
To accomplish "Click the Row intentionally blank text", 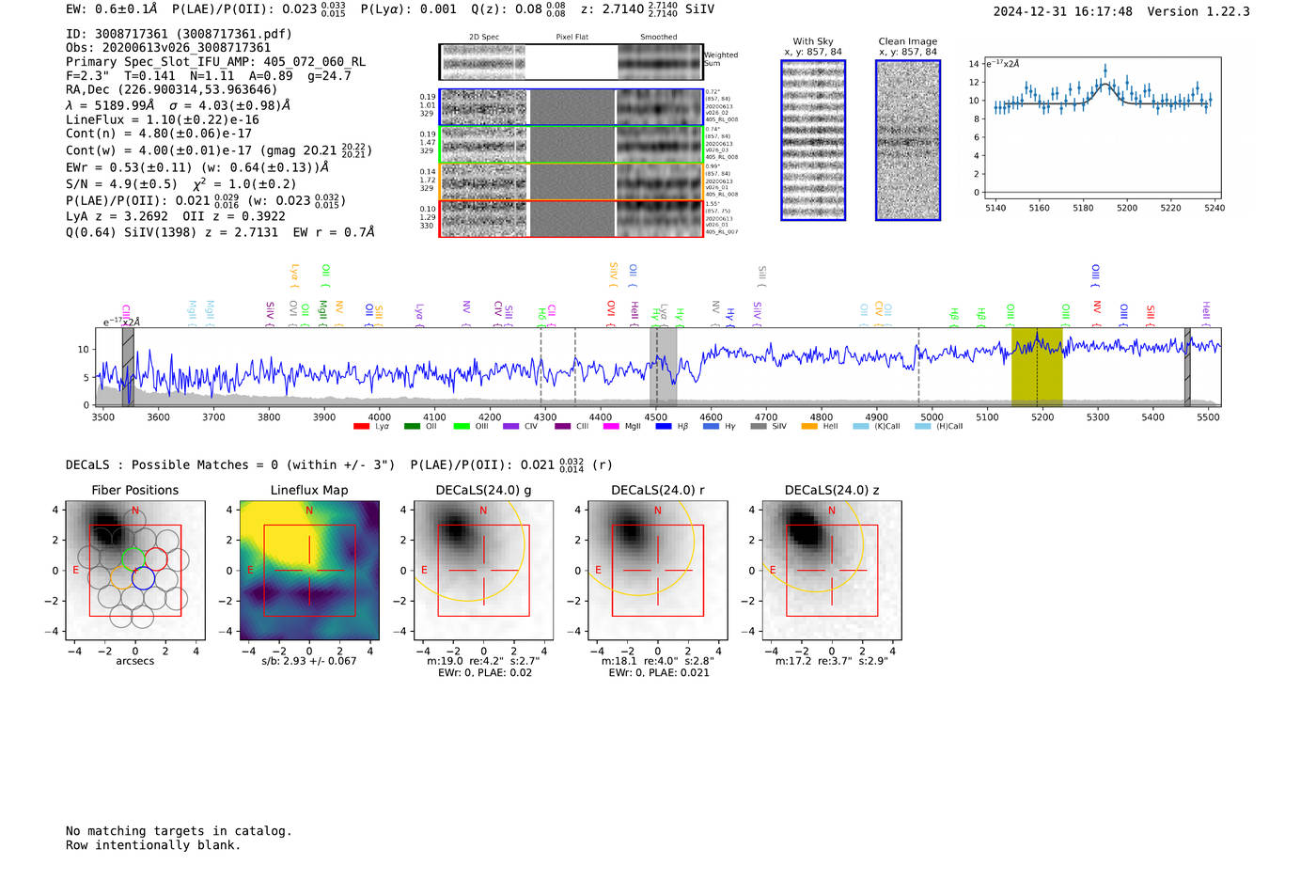I will tap(153, 844).
